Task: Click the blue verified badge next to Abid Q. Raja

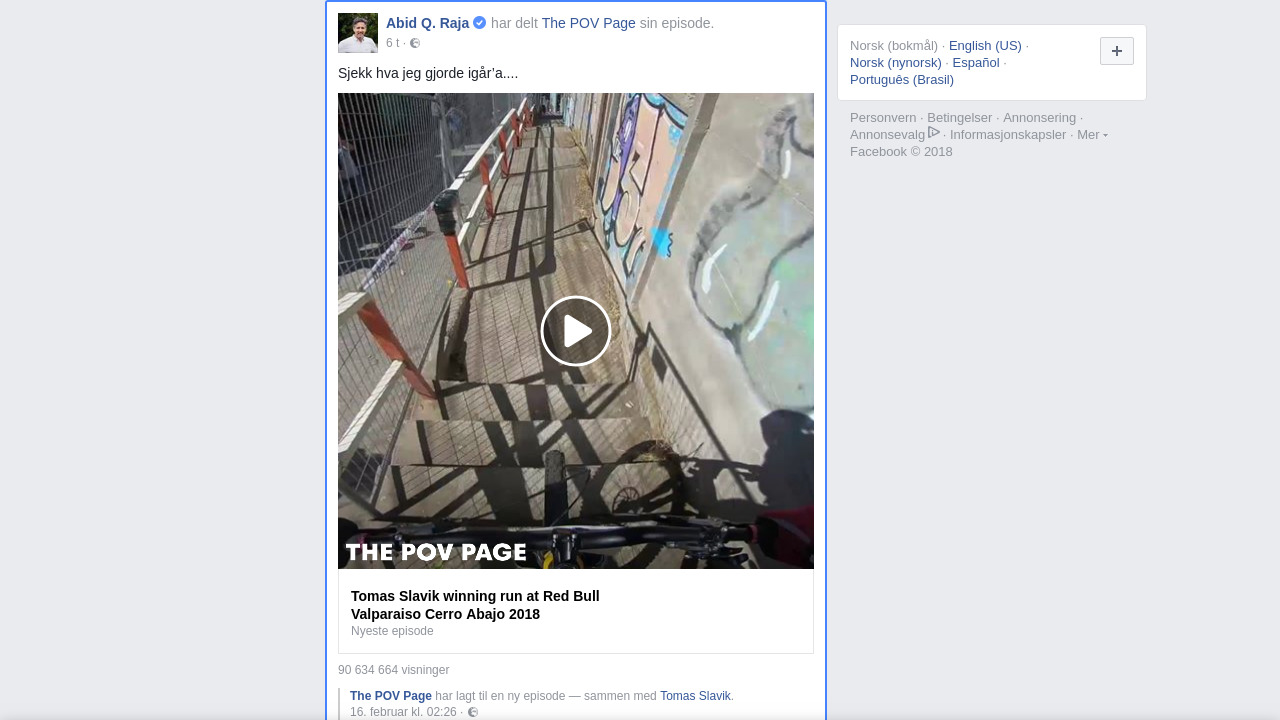Action: pyautogui.click(x=480, y=23)
